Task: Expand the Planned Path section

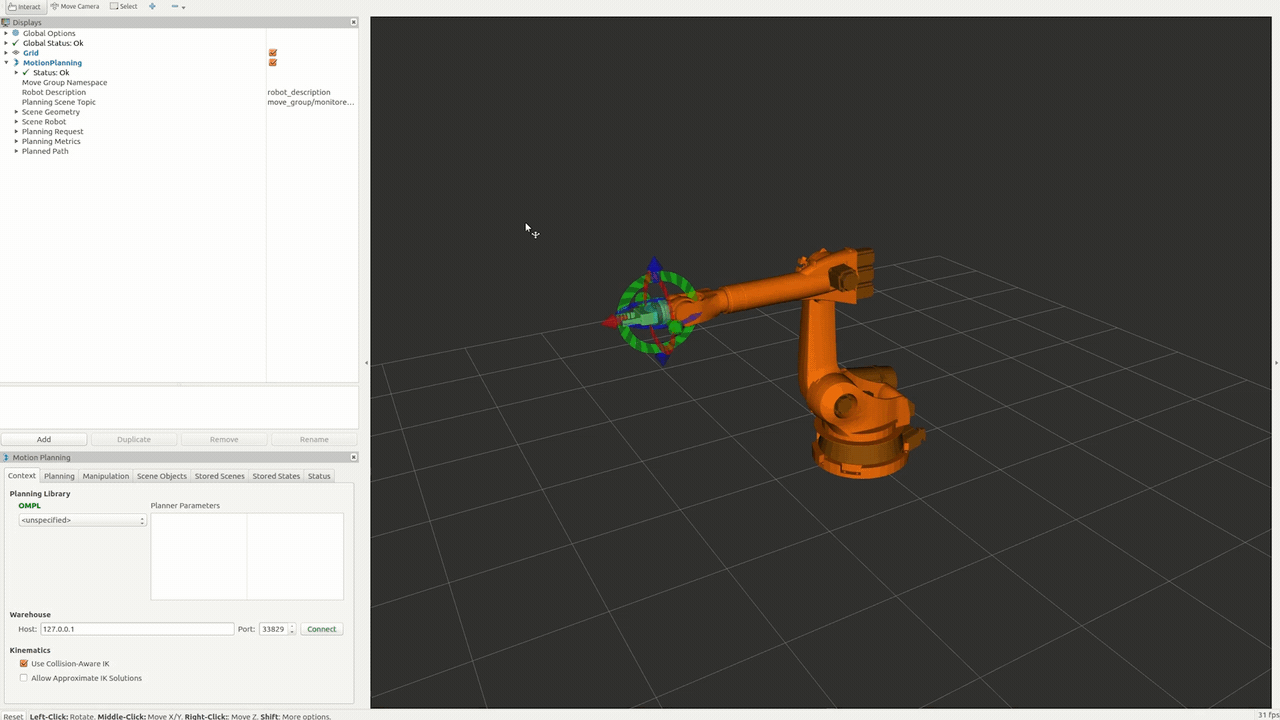Action: click(x=16, y=151)
